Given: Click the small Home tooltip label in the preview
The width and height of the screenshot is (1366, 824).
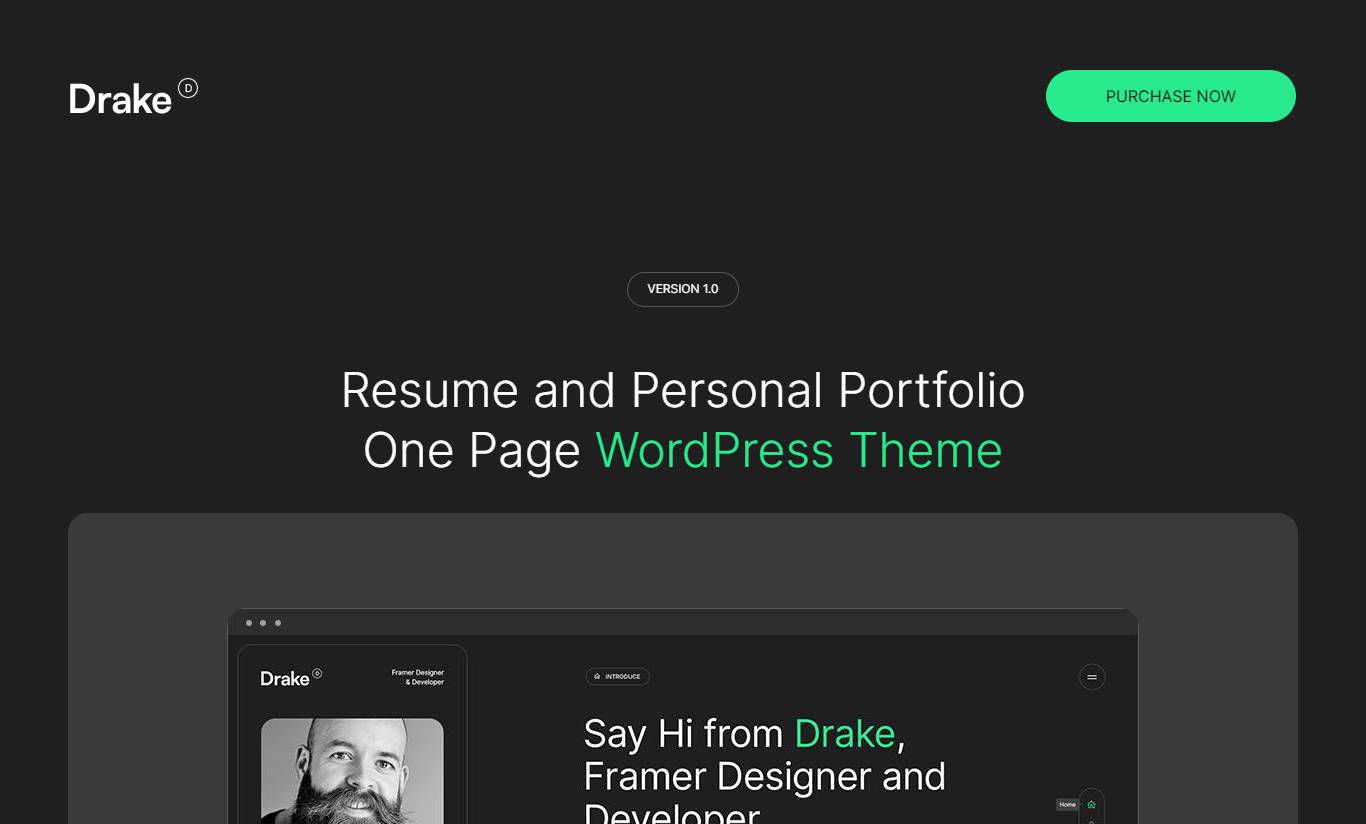Looking at the screenshot, I should click(x=1067, y=804).
